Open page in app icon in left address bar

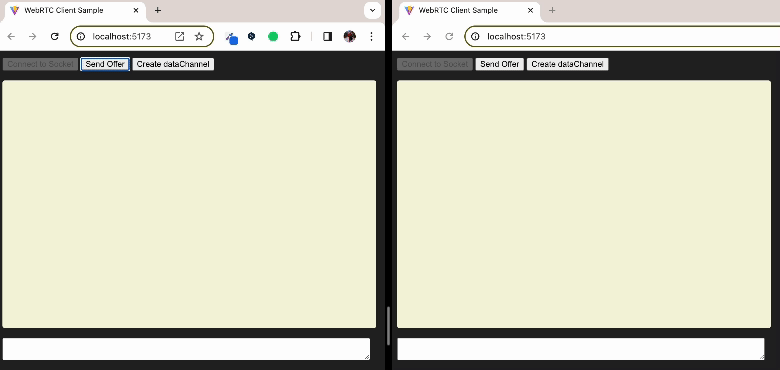180,36
